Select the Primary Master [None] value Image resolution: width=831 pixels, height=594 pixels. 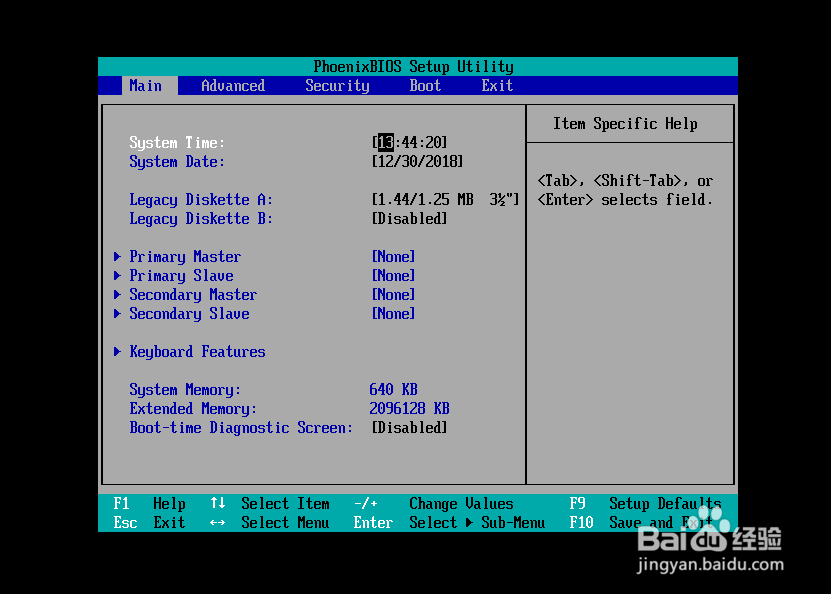click(393, 256)
